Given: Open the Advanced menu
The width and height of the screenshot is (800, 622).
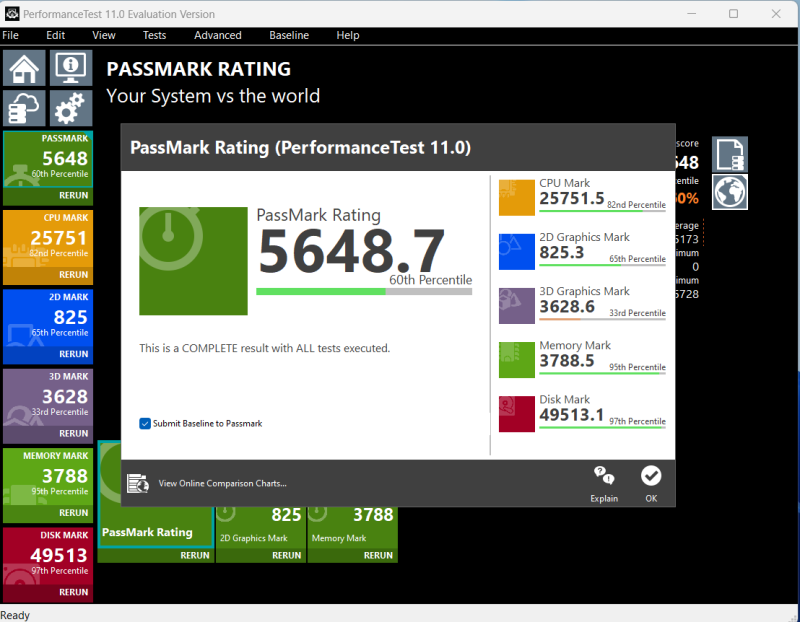Looking at the screenshot, I should point(217,35).
